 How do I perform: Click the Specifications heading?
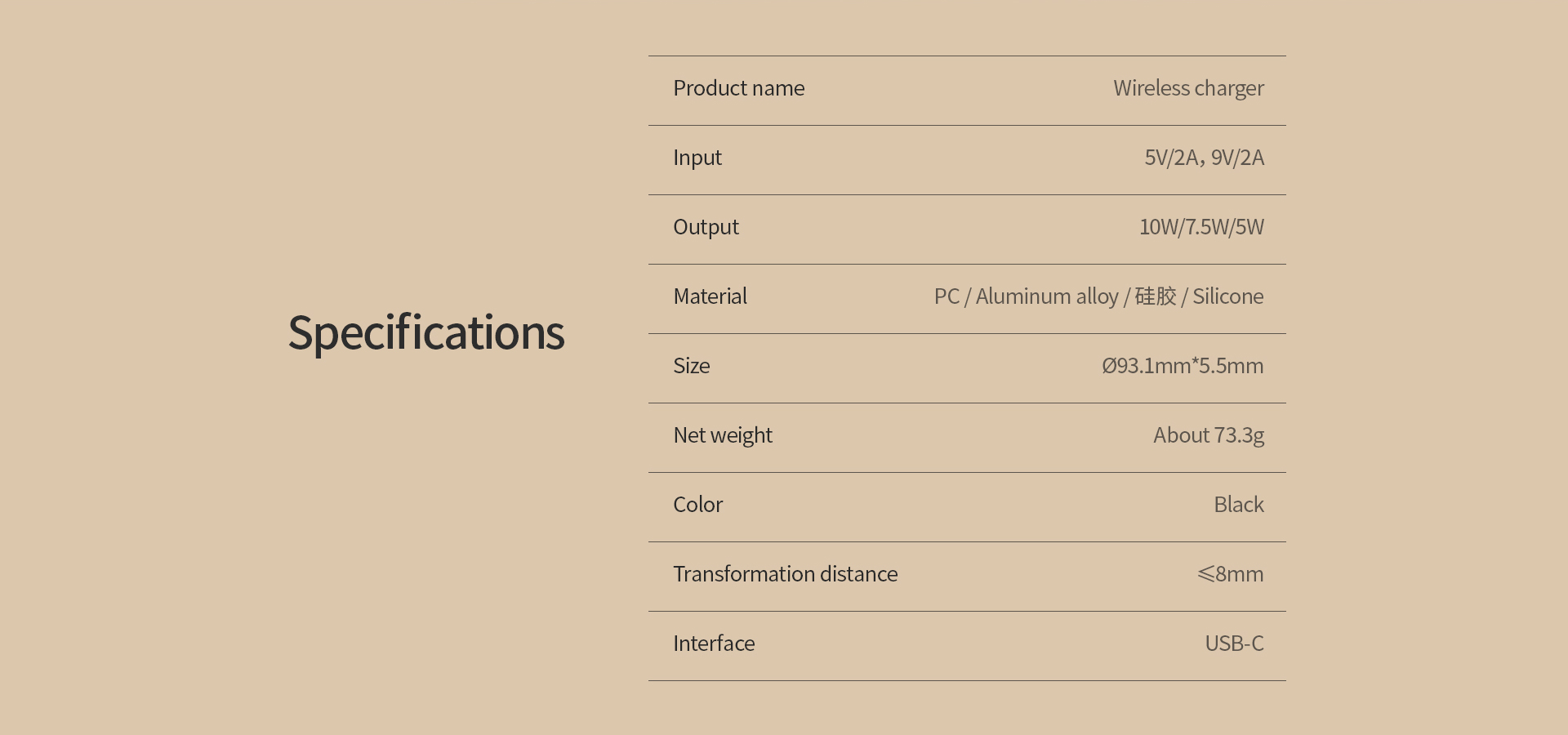(x=426, y=333)
